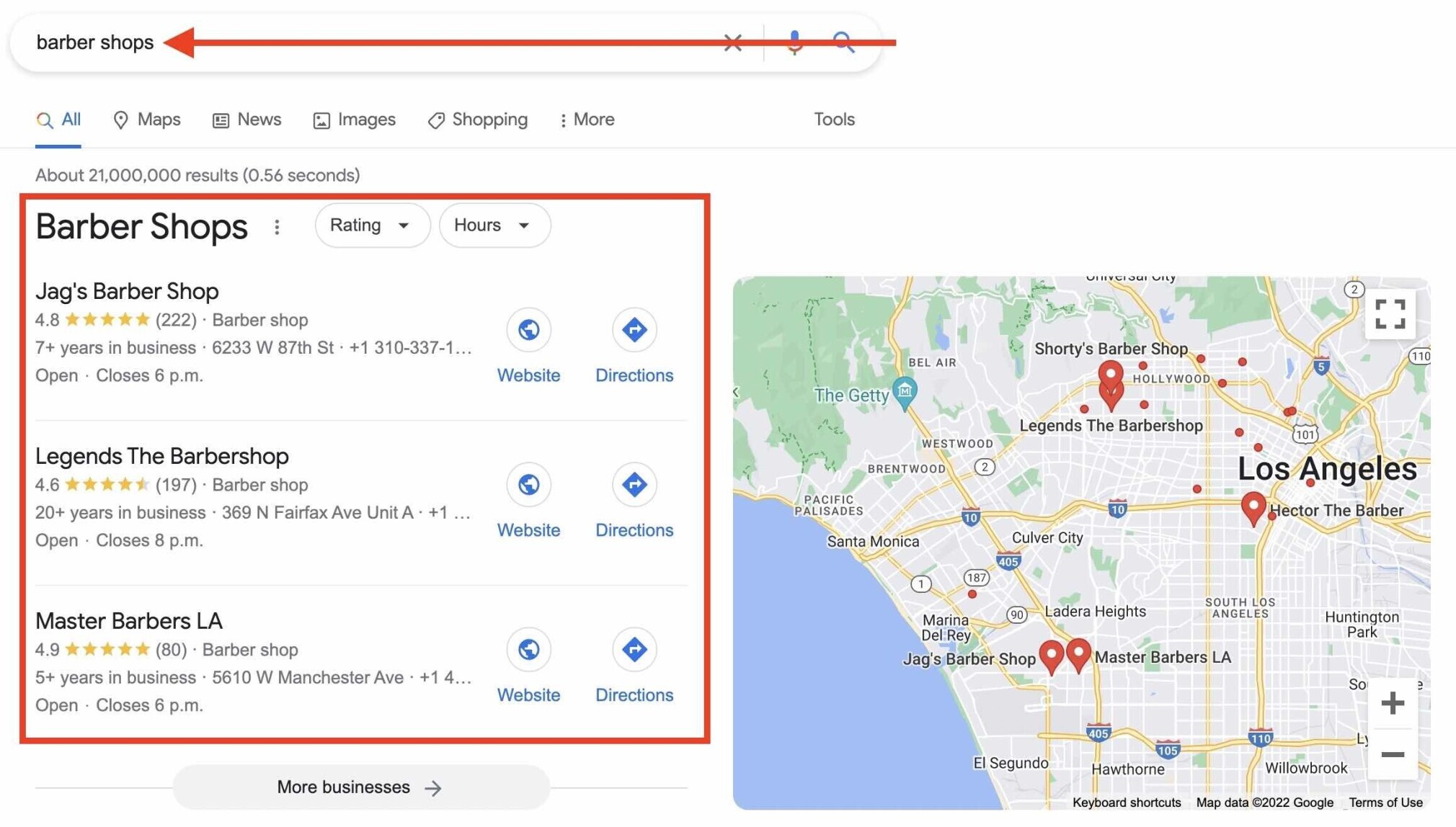Click address '369 N Fairfax Ave Unit A'
The width and height of the screenshot is (1456, 827).
click(x=317, y=513)
